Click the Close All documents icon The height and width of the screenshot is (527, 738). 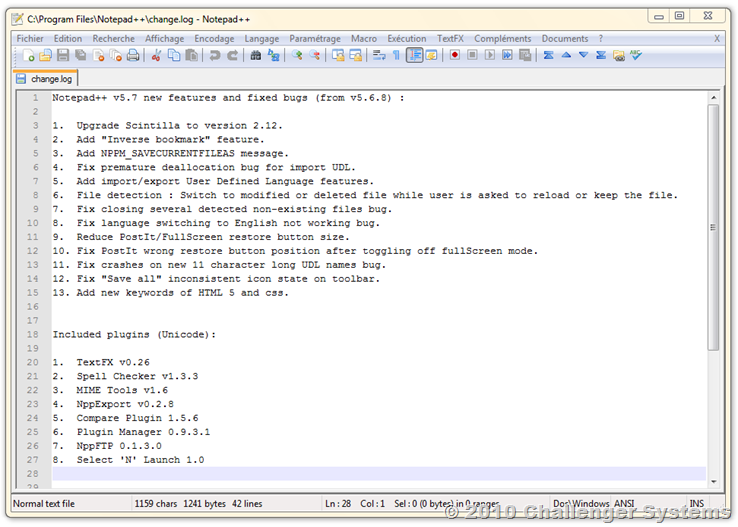116,56
